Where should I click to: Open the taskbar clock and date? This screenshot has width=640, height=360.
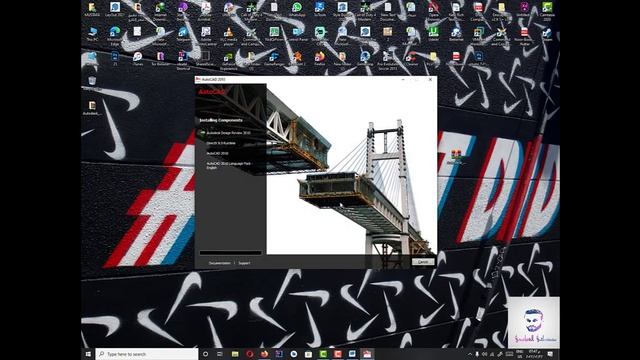coord(533,354)
